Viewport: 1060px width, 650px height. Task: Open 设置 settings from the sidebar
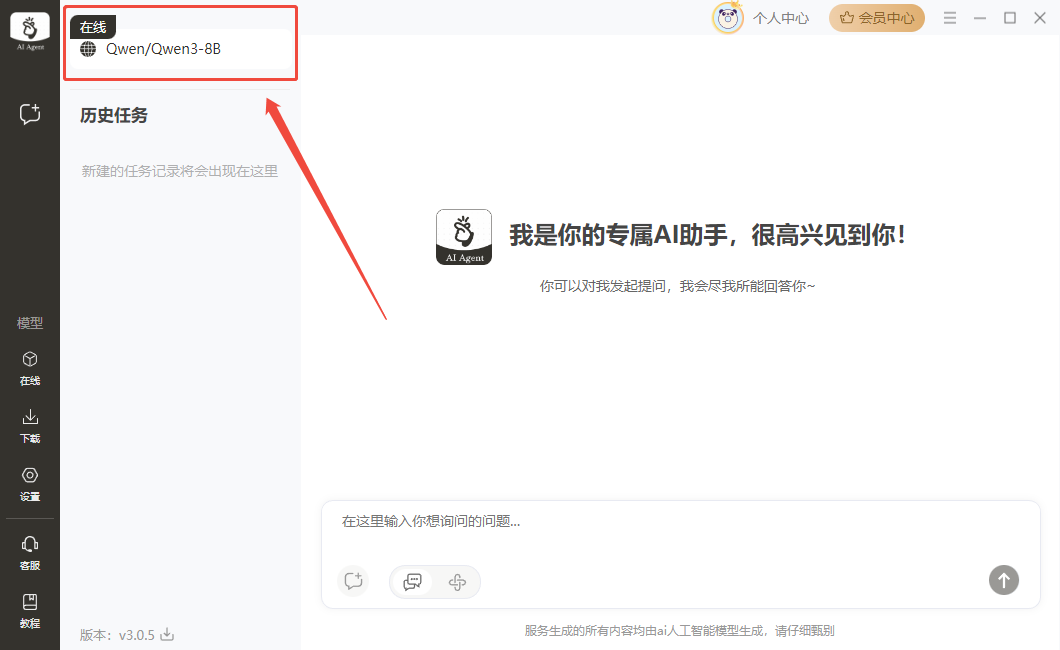[x=30, y=483]
